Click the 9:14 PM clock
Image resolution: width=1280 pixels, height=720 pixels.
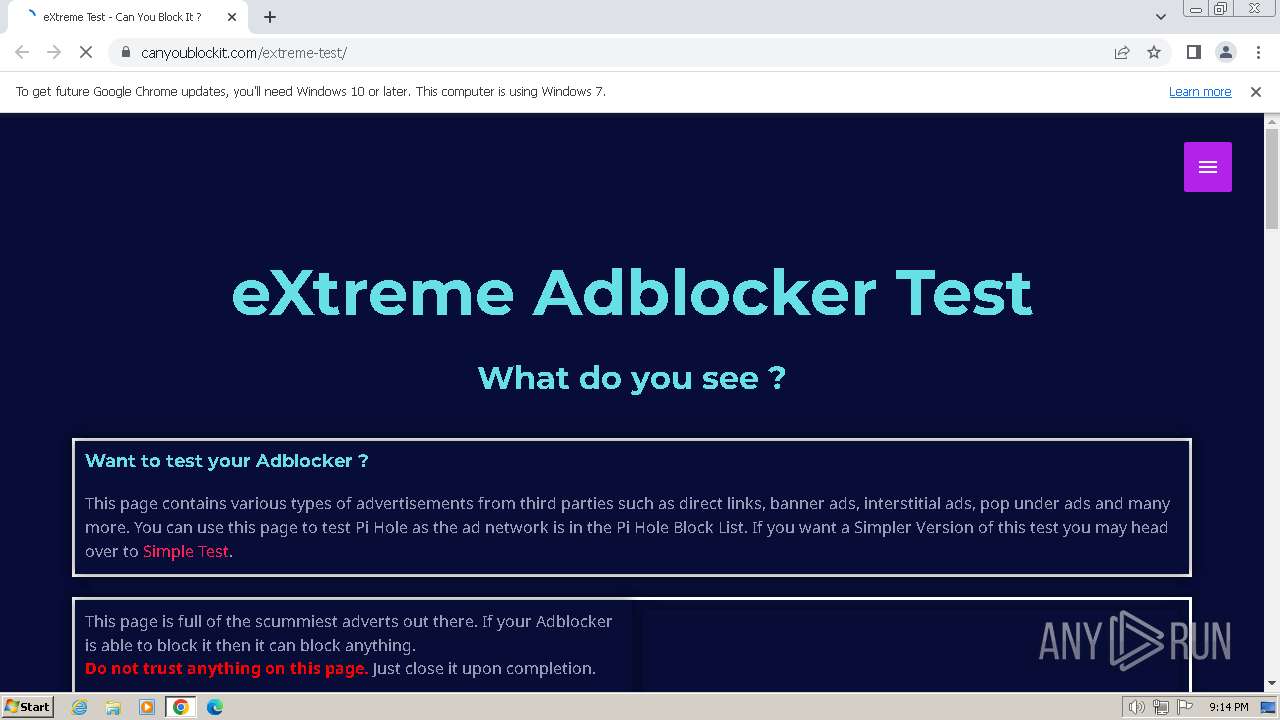tap(1228, 707)
